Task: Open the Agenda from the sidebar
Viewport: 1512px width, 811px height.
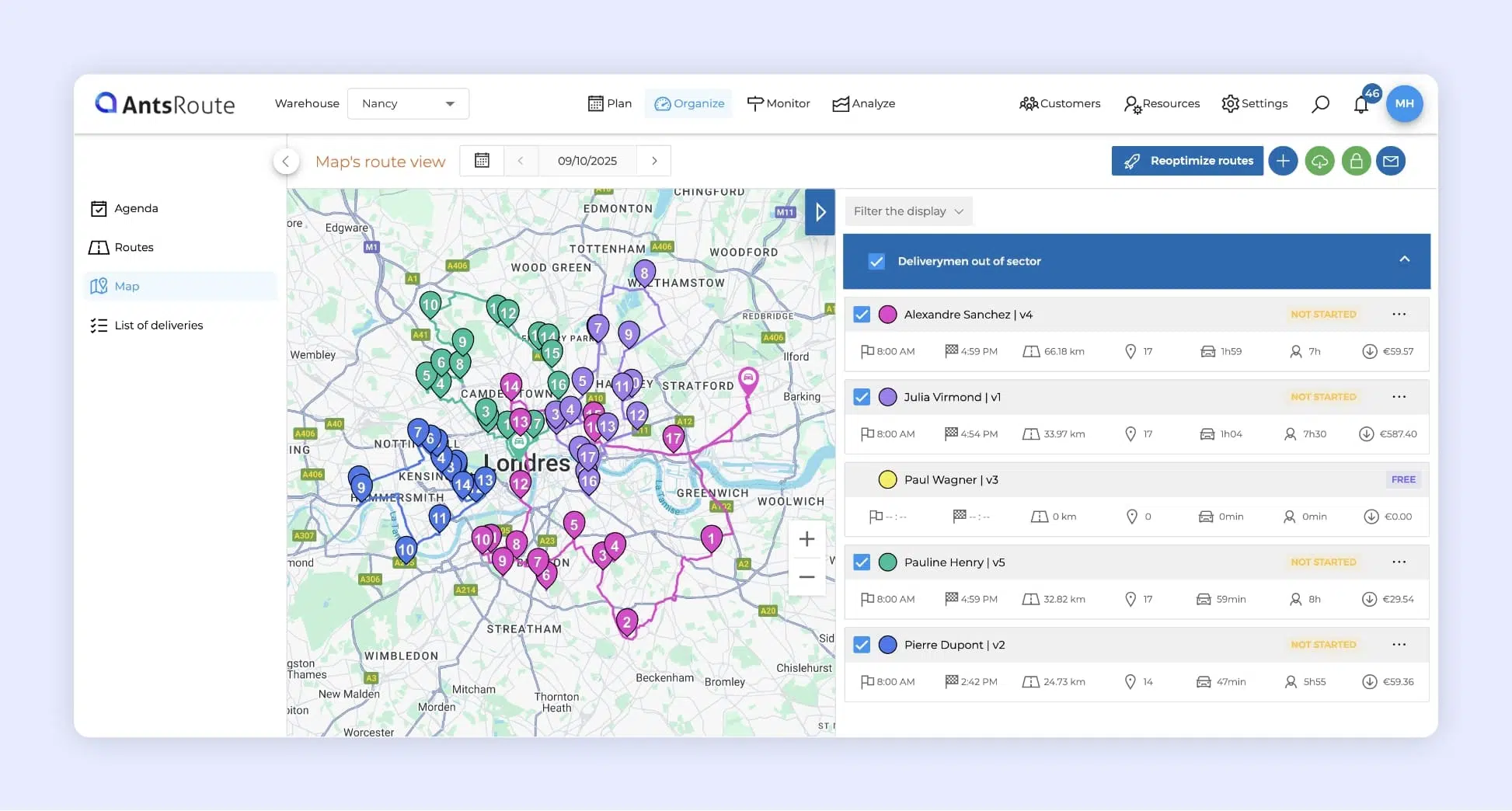Action: 134,208
